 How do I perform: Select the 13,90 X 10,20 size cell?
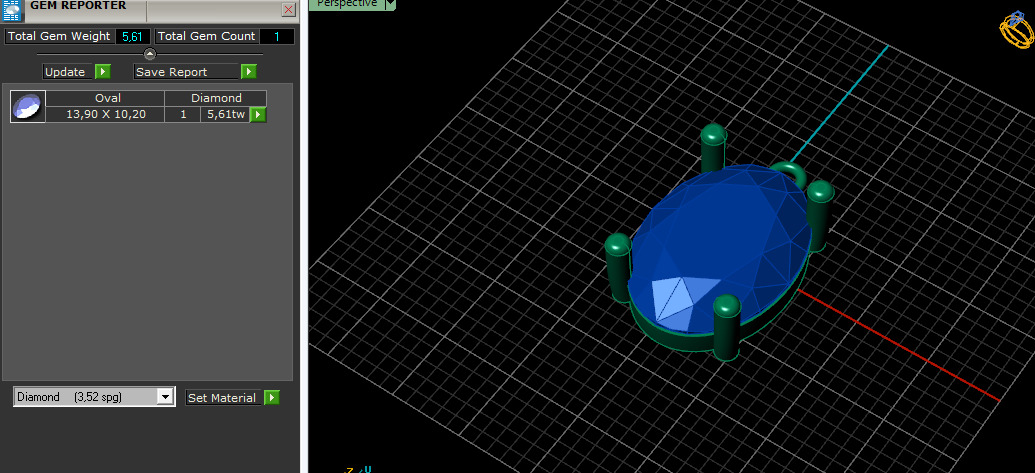pyautogui.click(x=105, y=115)
